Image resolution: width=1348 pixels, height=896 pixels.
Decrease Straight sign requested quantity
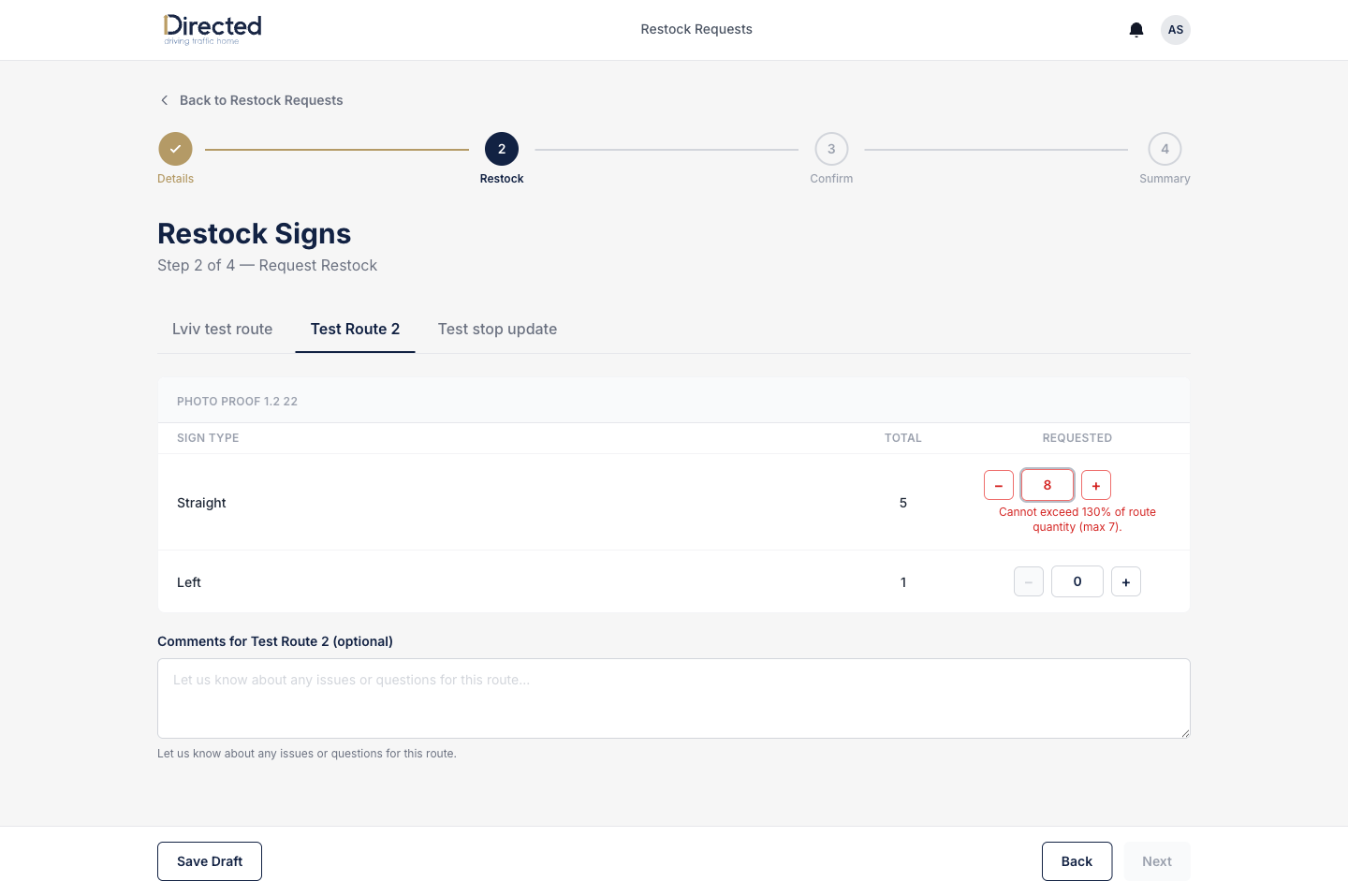999,485
